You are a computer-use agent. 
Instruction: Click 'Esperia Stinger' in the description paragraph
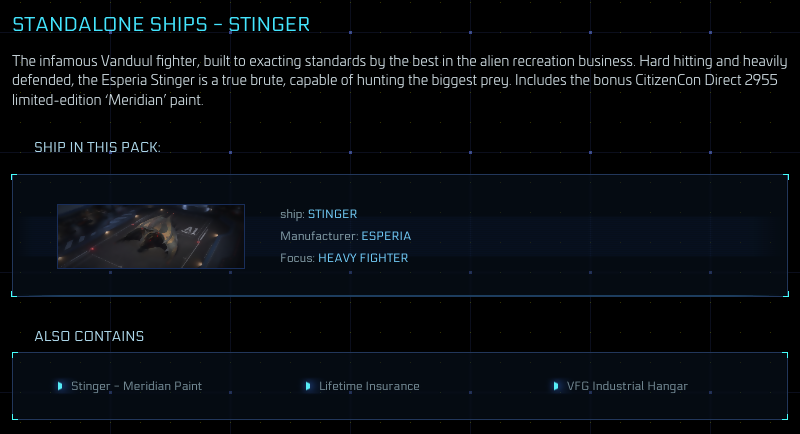(147, 80)
